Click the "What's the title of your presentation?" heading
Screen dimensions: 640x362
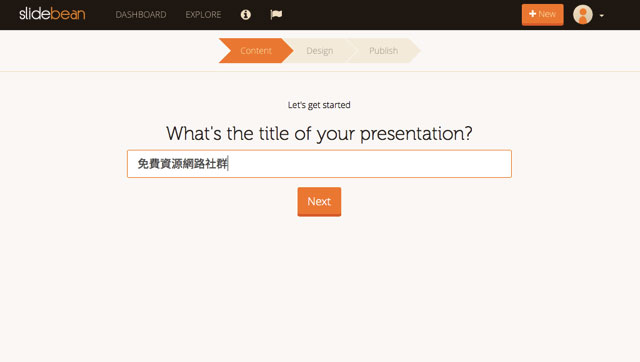319,133
